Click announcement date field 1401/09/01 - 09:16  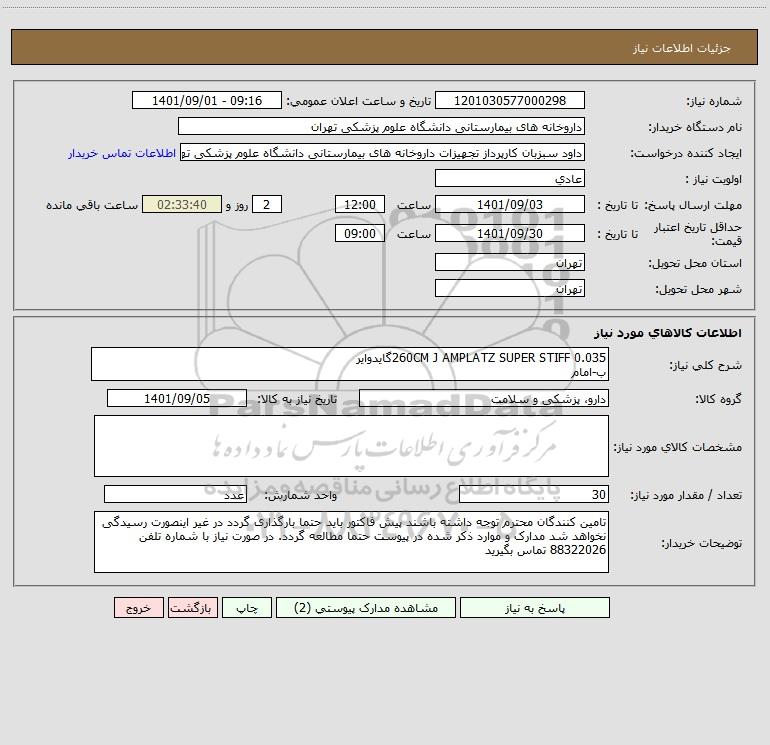point(207,100)
